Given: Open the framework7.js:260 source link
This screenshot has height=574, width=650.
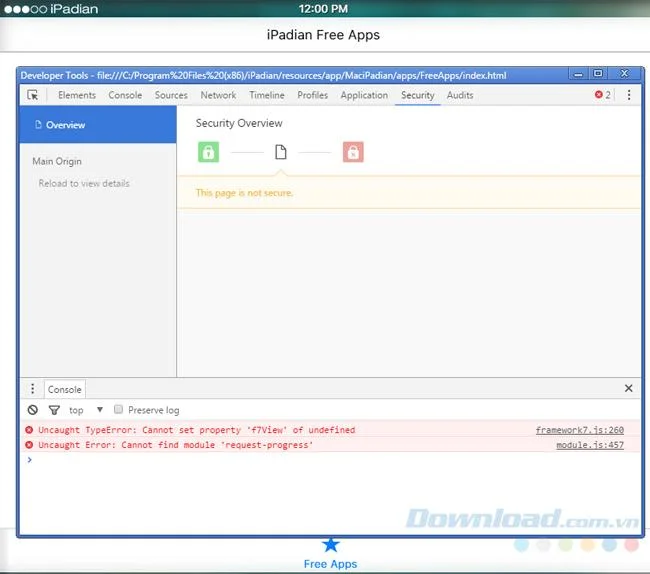Looking at the screenshot, I should click(580, 430).
